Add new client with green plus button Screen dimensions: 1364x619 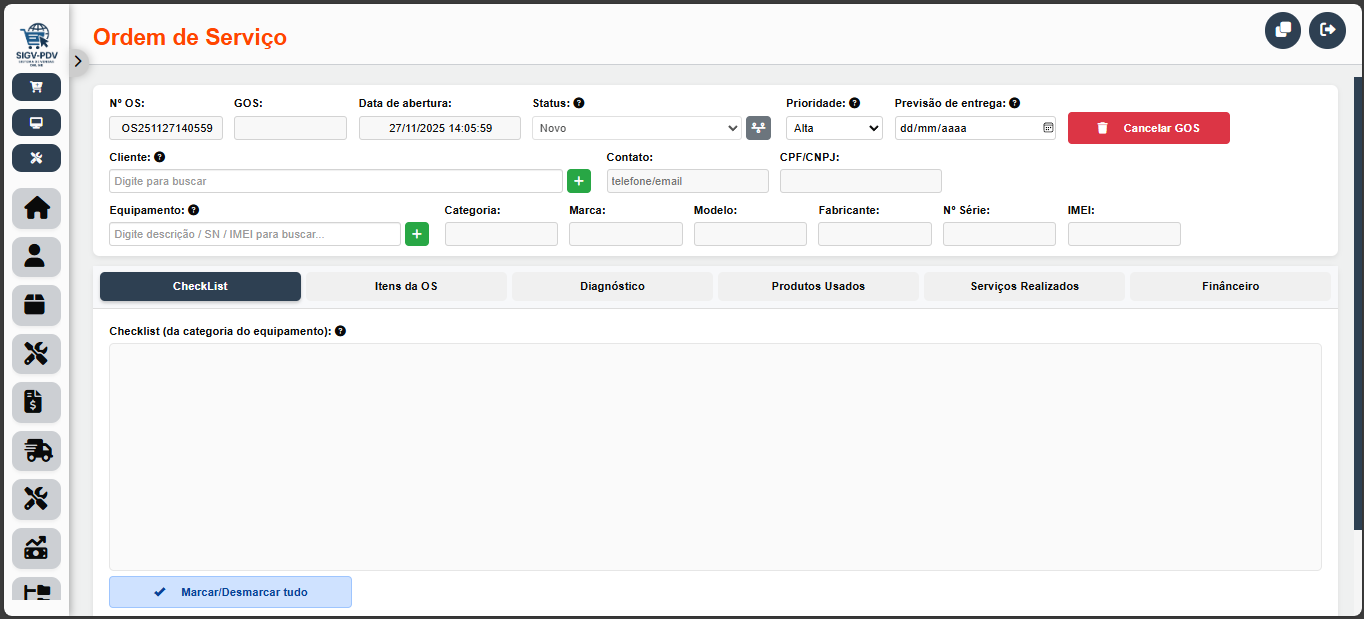(579, 181)
